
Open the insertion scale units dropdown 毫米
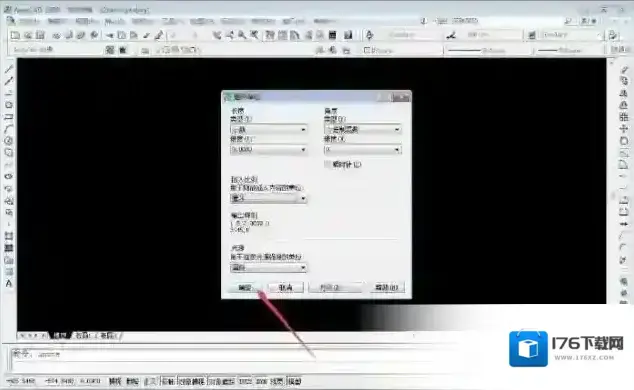pyautogui.click(x=268, y=198)
